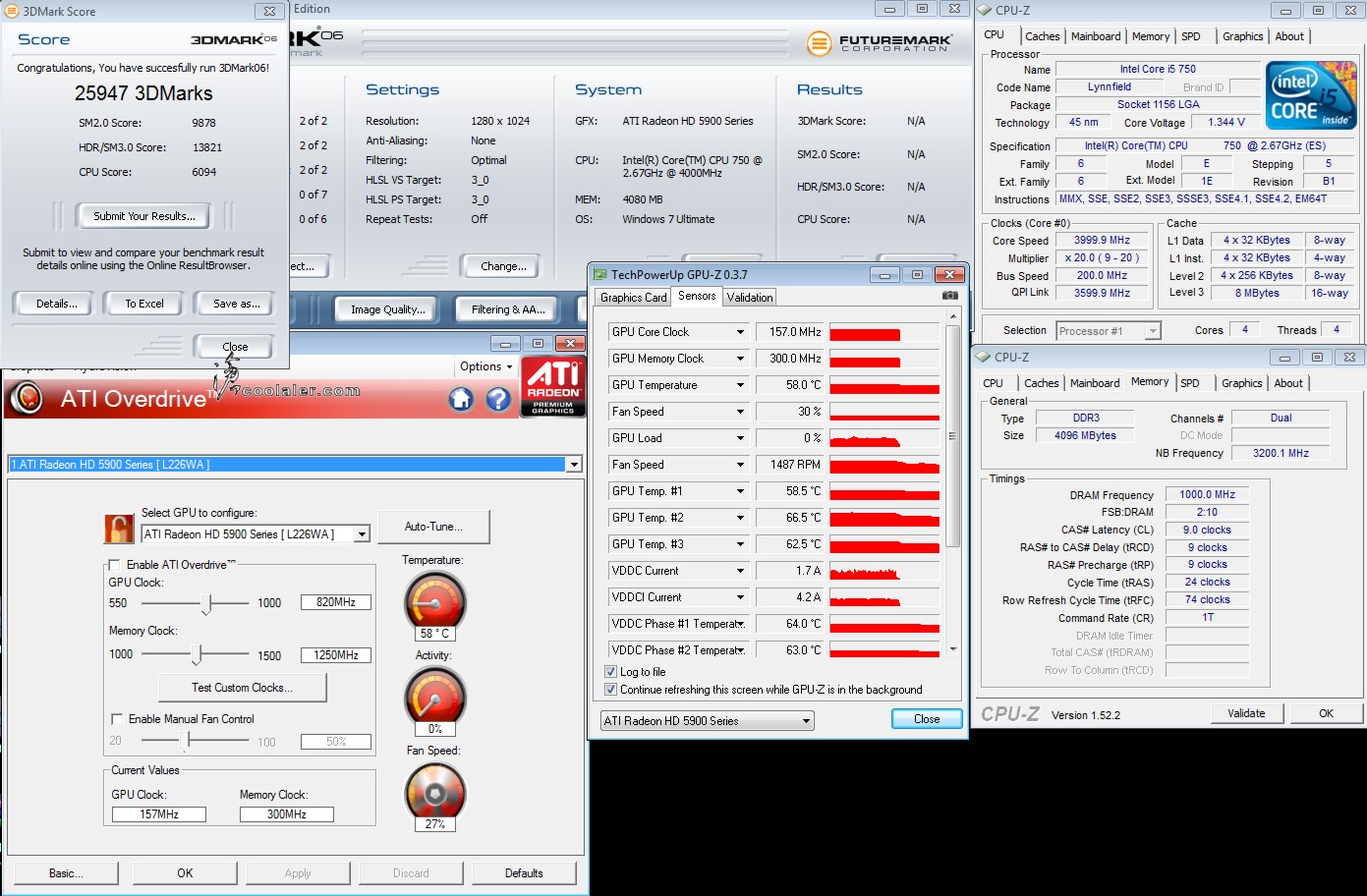Click the padlock unlock icon in Overdrive
Screen dimensions: 1367x896
[x=119, y=529]
